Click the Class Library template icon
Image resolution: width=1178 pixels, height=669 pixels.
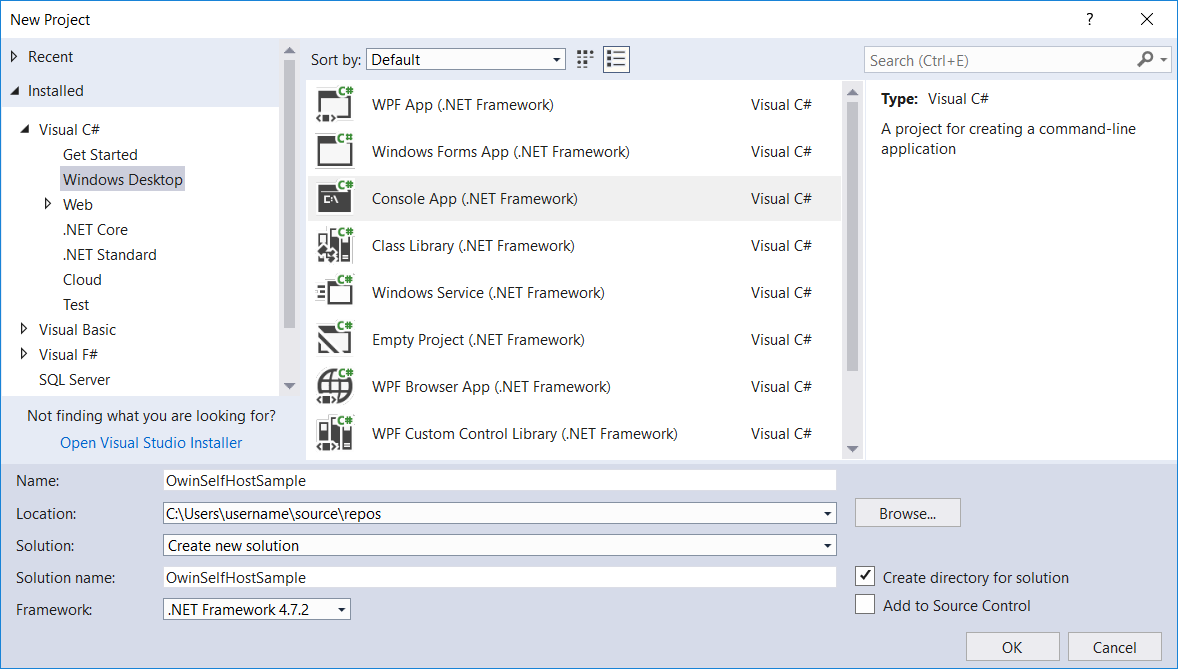pos(334,245)
